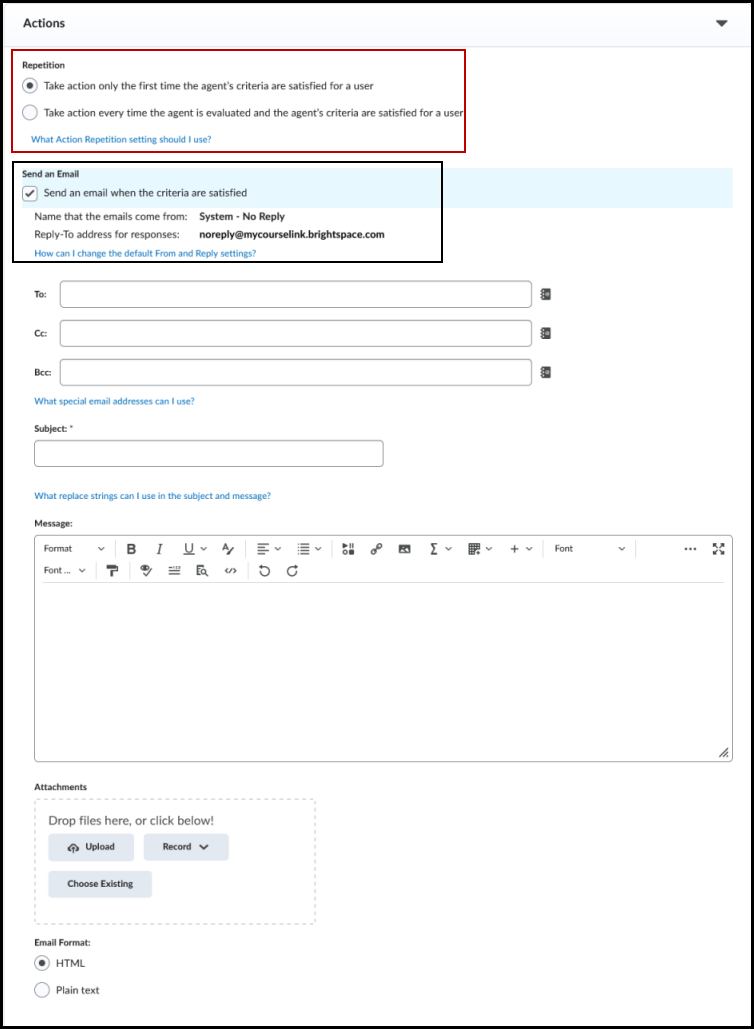Click the Cc address field
The width and height of the screenshot is (754, 1029).
(295, 333)
